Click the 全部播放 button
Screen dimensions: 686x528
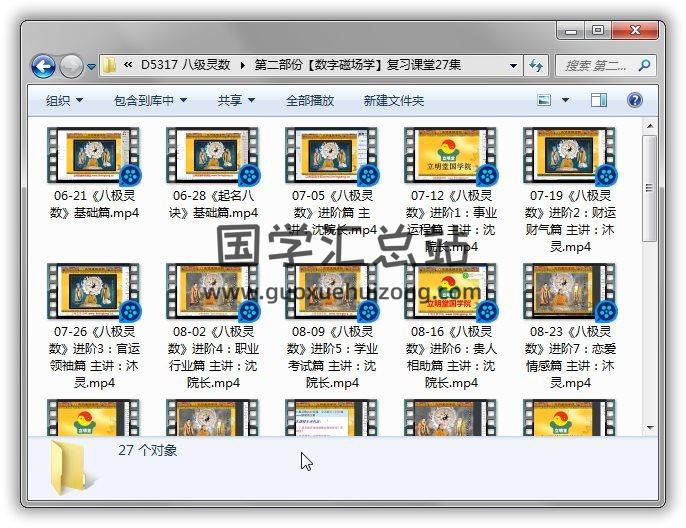(310, 100)
